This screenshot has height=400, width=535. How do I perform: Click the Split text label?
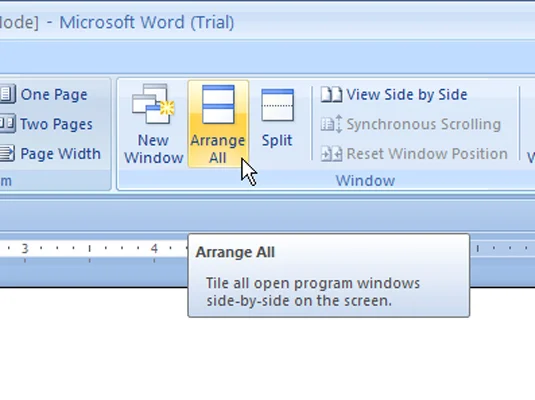pyautogui.click(x=277, y=140)
